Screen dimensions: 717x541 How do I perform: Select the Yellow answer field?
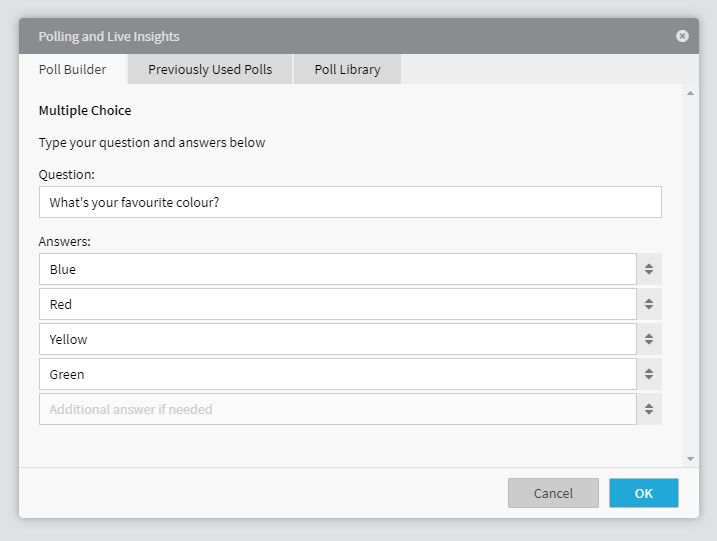(338, 339)
